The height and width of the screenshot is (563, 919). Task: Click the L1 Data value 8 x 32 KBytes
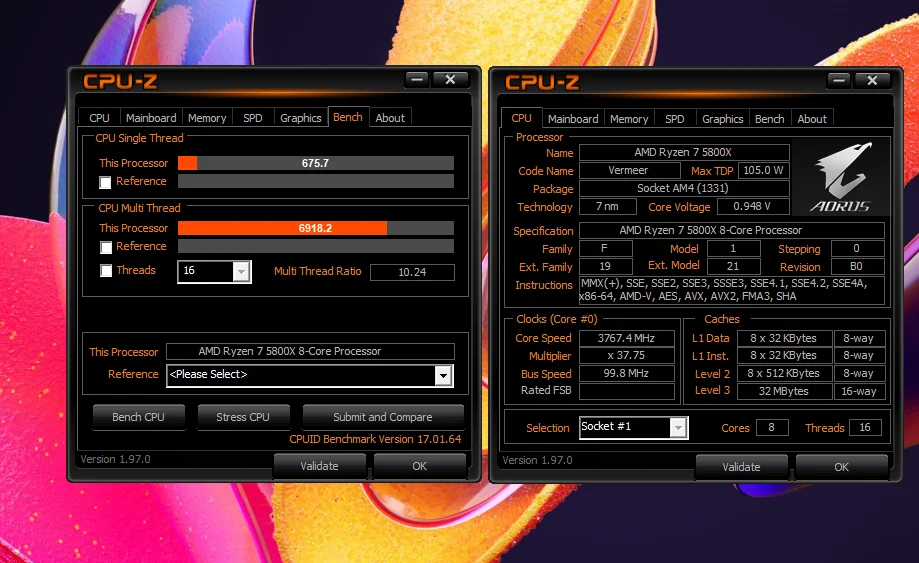pos(784,339)
